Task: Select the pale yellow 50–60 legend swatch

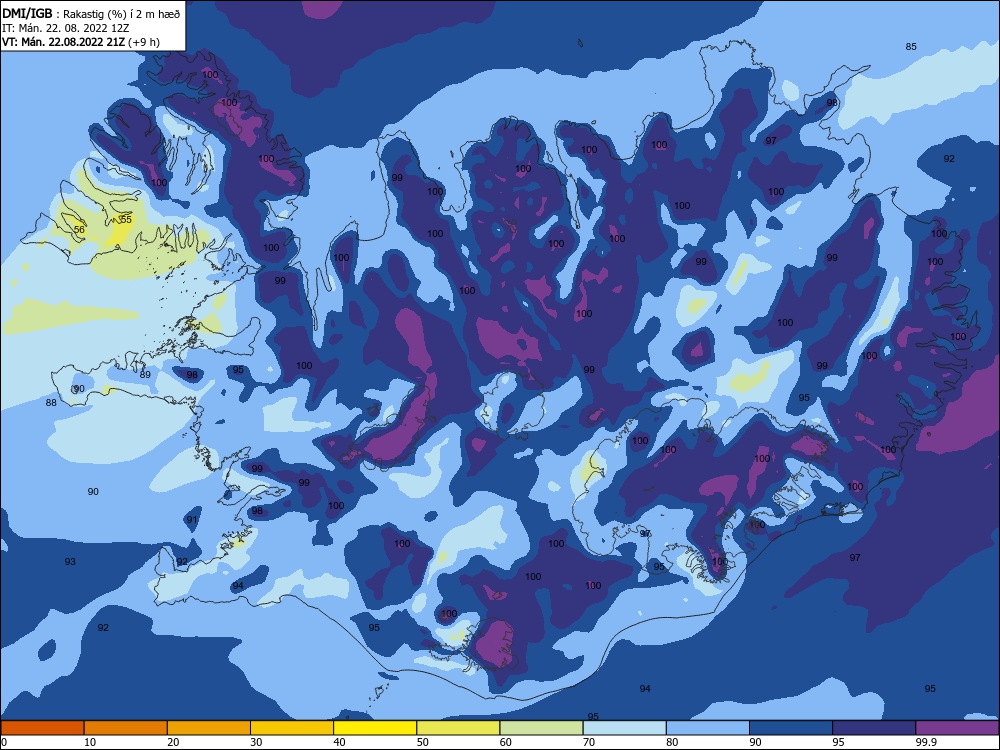Action: (x=459, y=728)
